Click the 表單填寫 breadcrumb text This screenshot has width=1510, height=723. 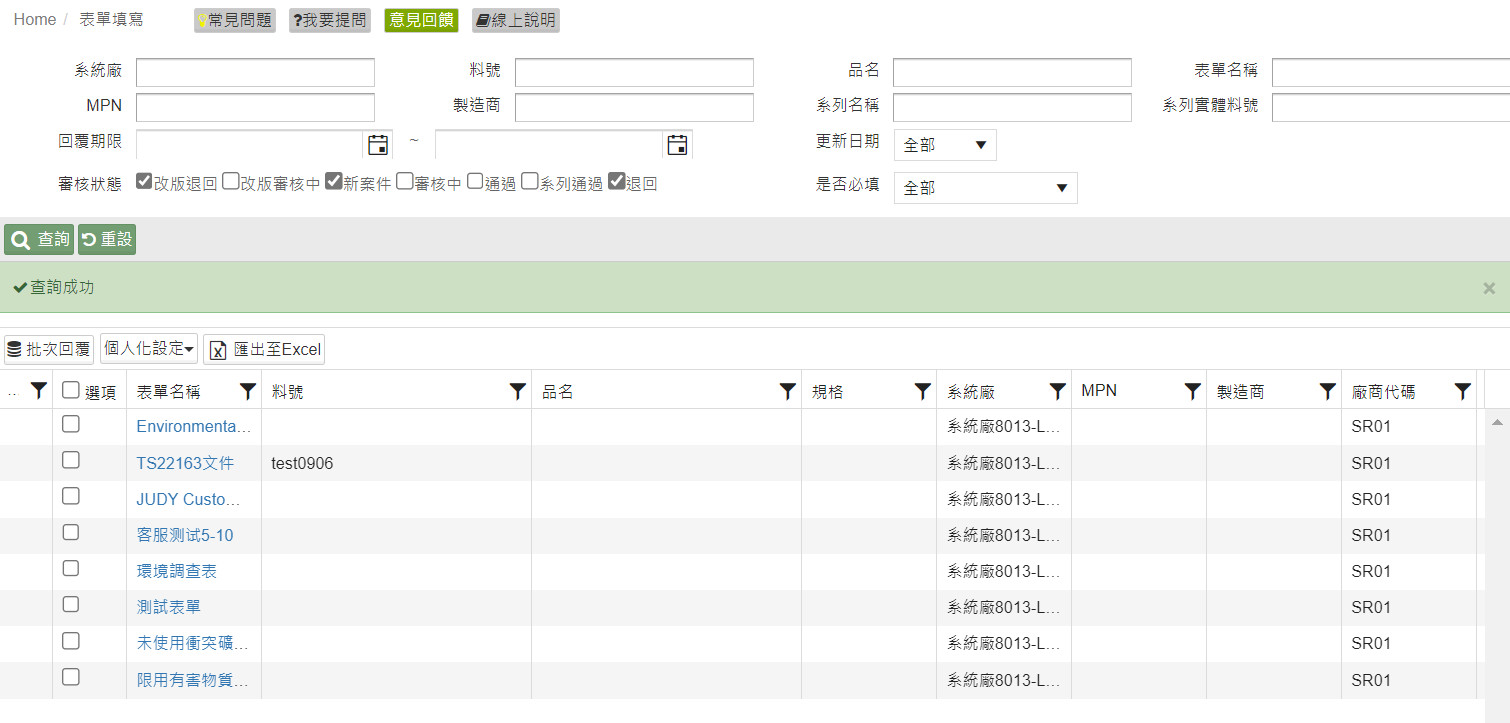(x=111, y=20)
